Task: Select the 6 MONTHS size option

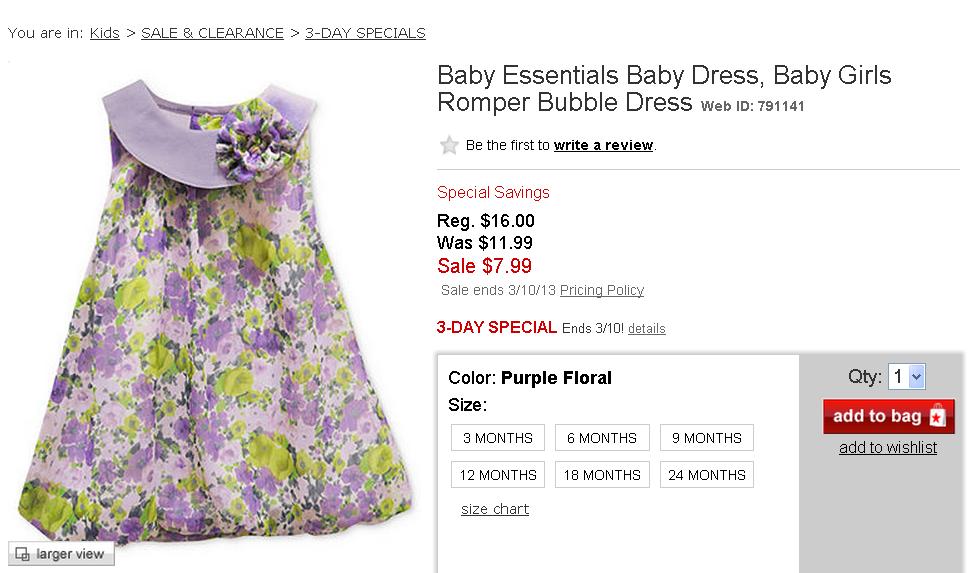Action: pos(602,438)
